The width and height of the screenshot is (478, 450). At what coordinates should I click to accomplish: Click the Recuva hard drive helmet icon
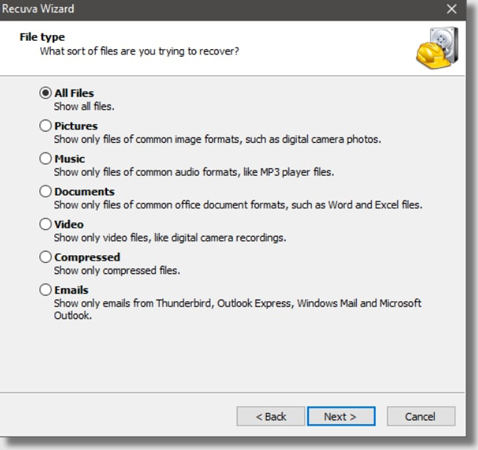437,48
